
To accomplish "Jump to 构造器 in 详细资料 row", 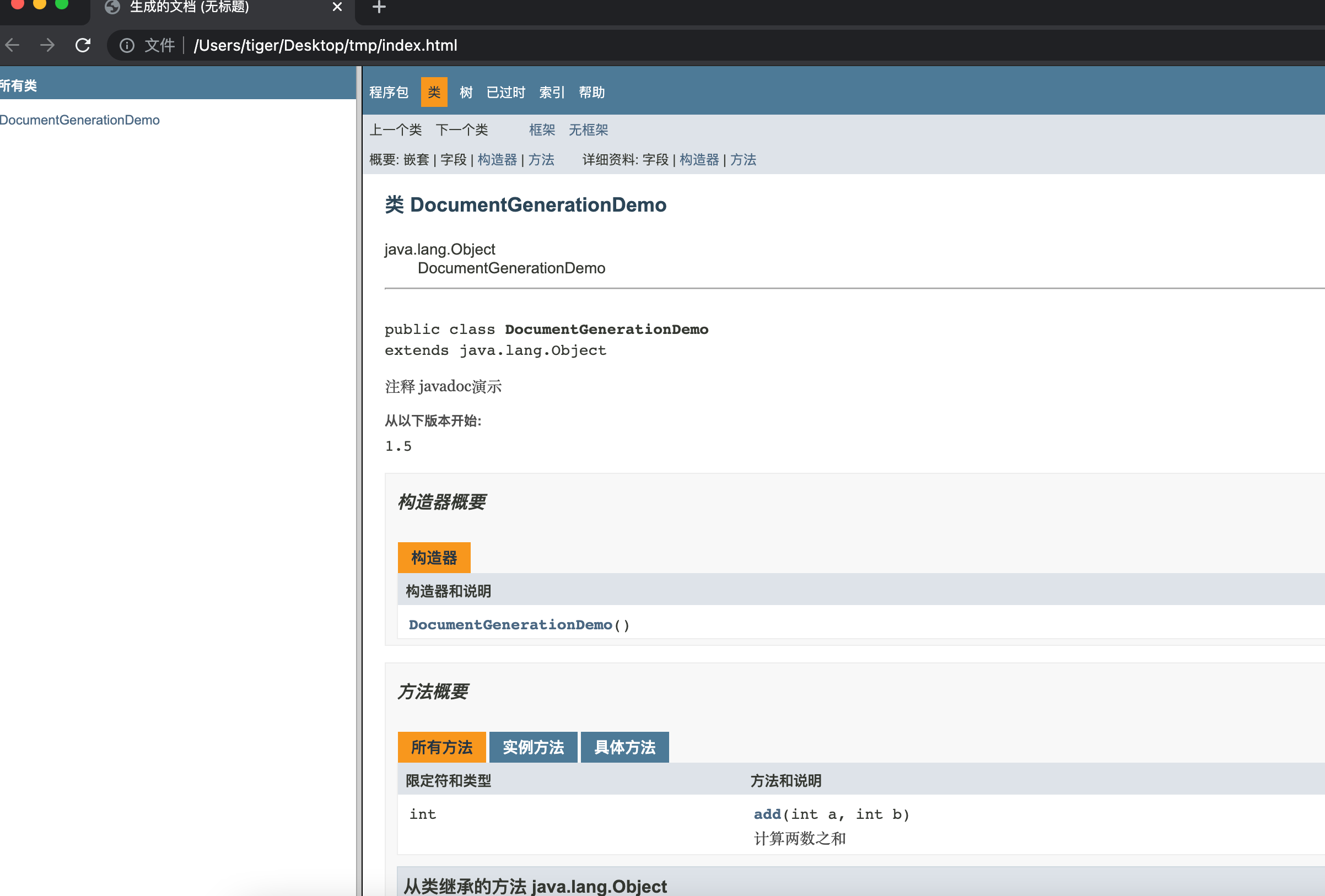I will pos(699,160).
